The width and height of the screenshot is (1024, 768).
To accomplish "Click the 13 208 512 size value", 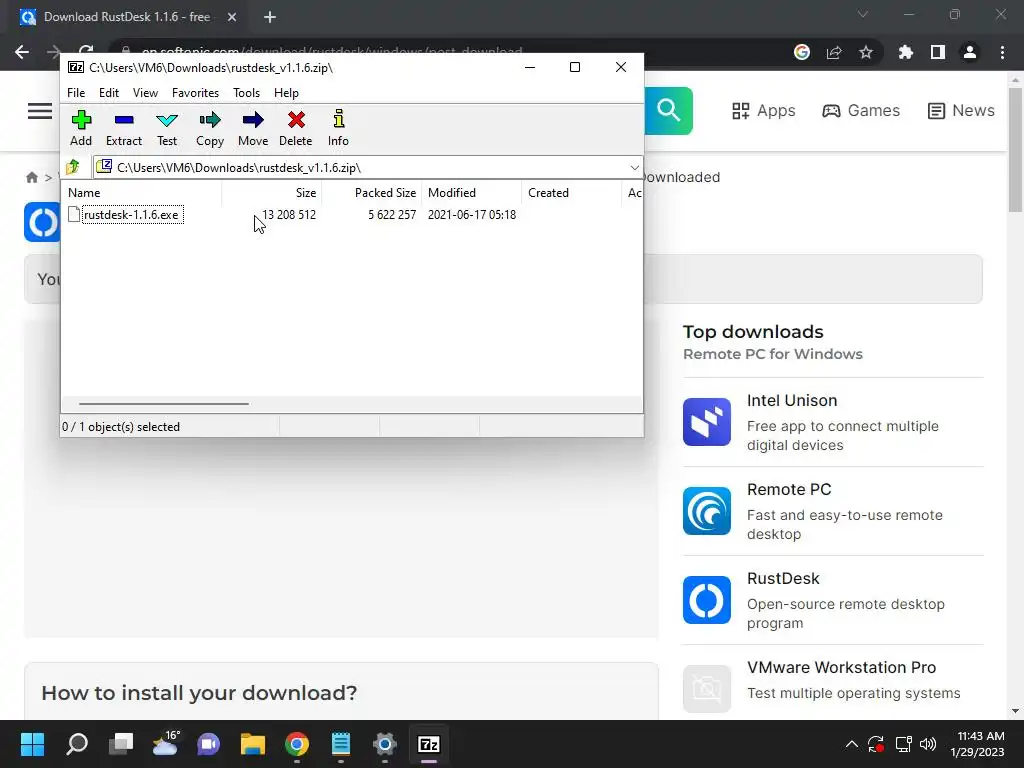I will tap(289, 215).
